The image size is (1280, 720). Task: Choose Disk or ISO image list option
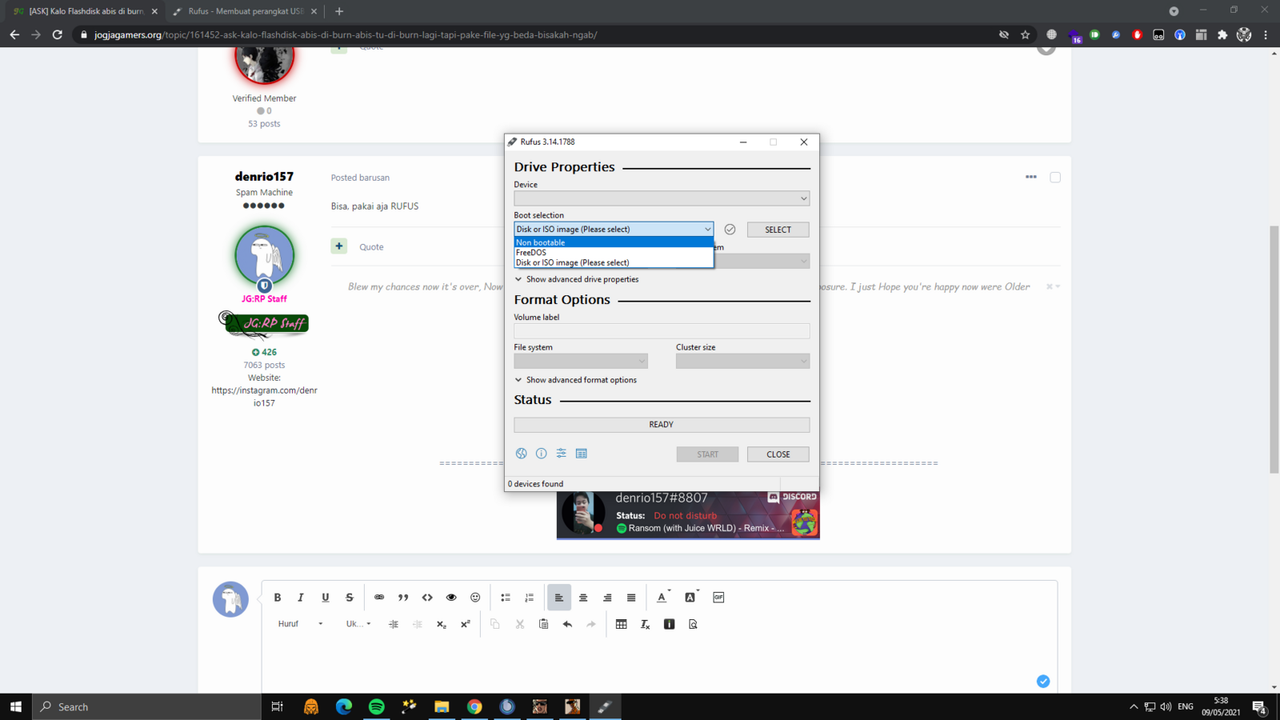tap(614, 262)
